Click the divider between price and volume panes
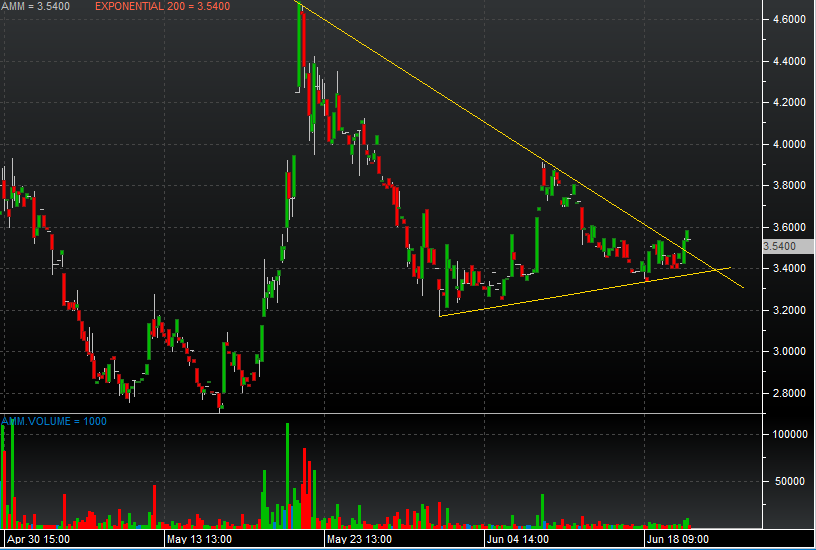 (x=380, y=413)
